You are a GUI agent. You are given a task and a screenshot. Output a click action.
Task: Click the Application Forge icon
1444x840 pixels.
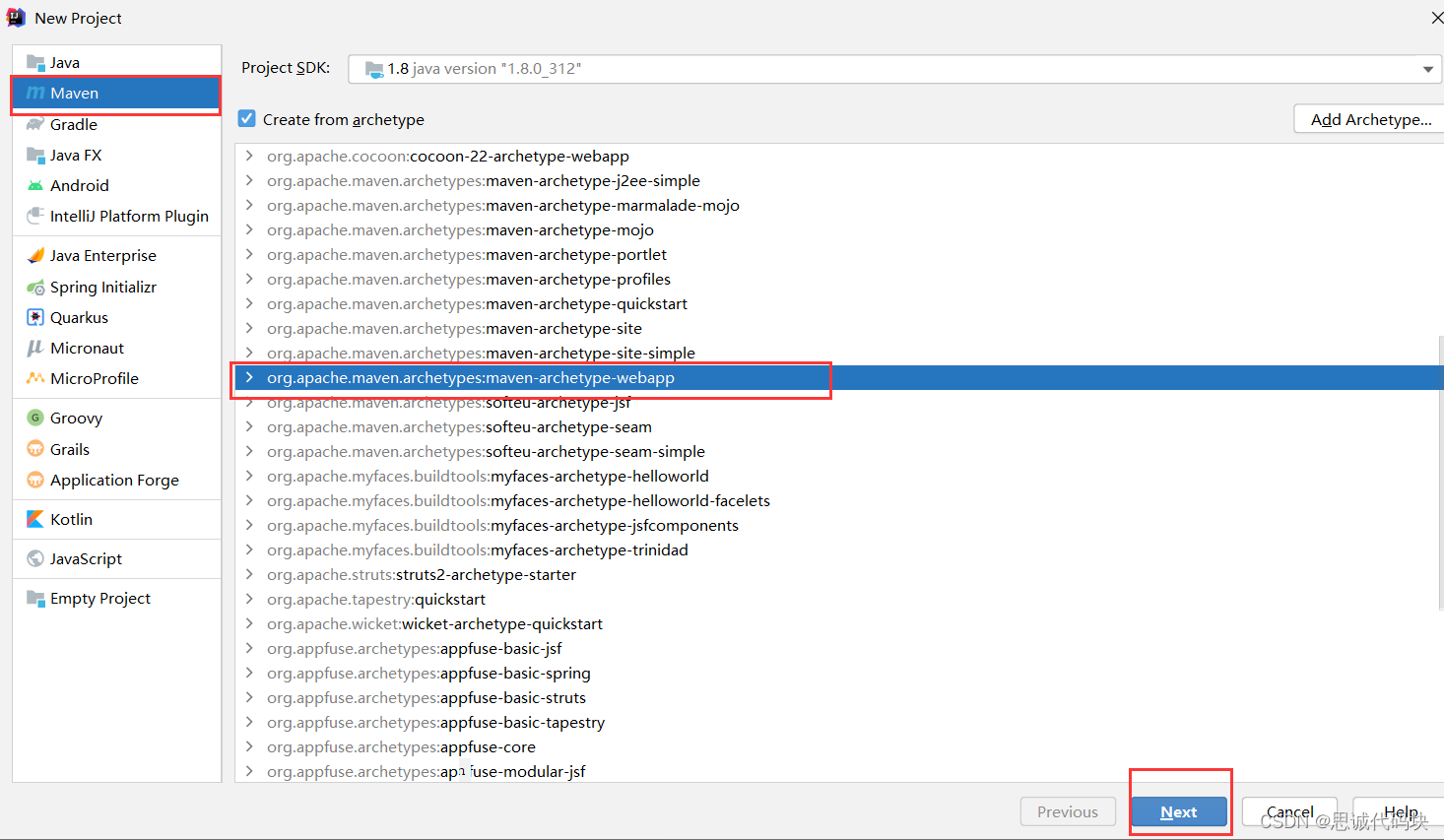click(35, 480)
